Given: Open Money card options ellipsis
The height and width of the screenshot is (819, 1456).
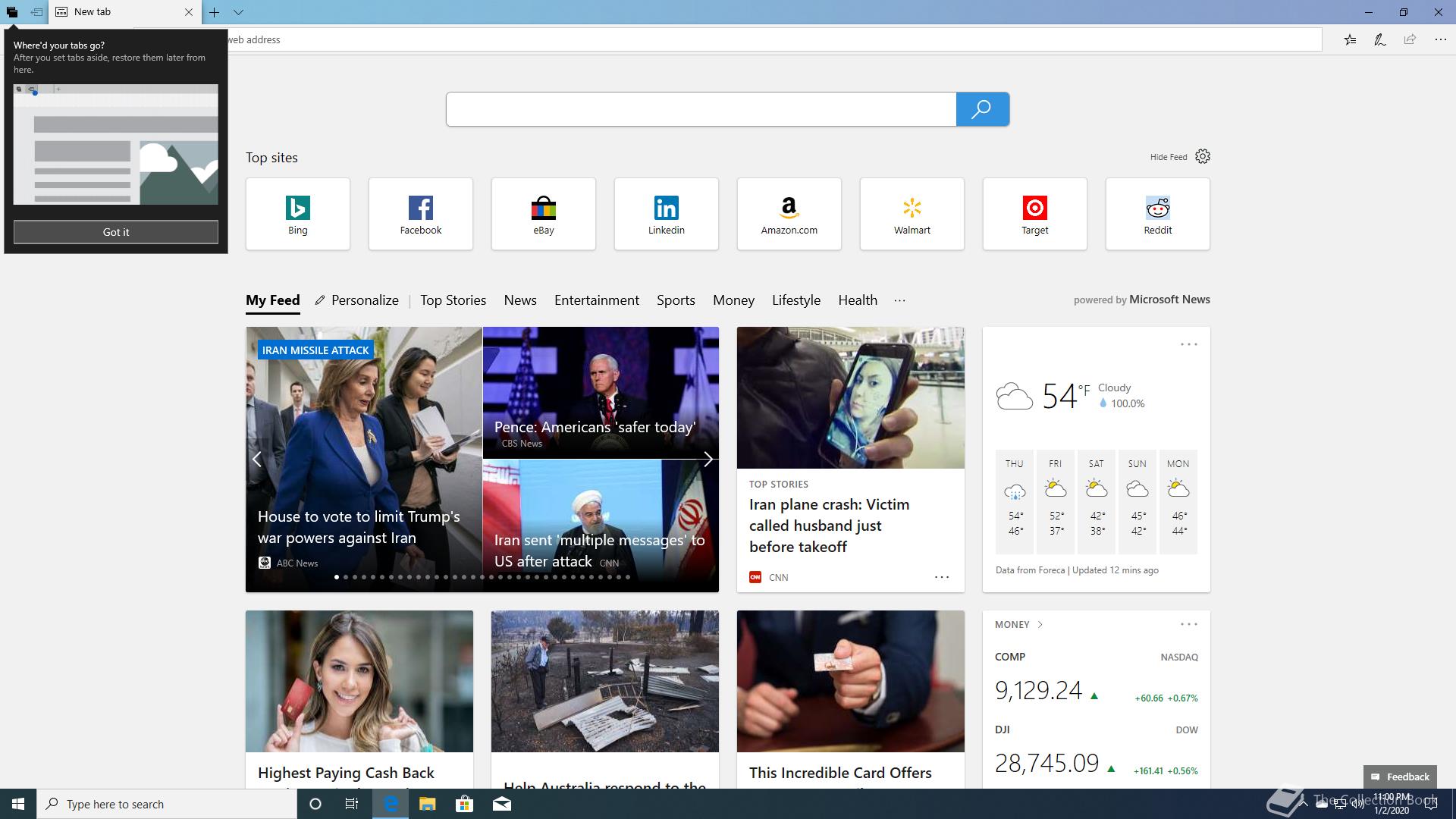Looking at the screenshot, I should [x=1189, y=624].
